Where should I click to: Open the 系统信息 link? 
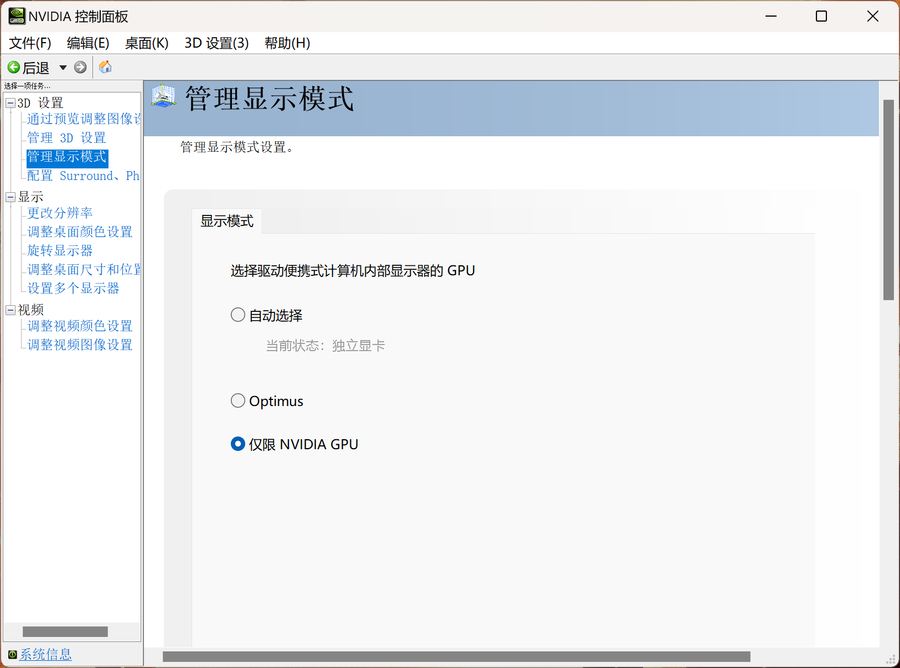point(45,654)
